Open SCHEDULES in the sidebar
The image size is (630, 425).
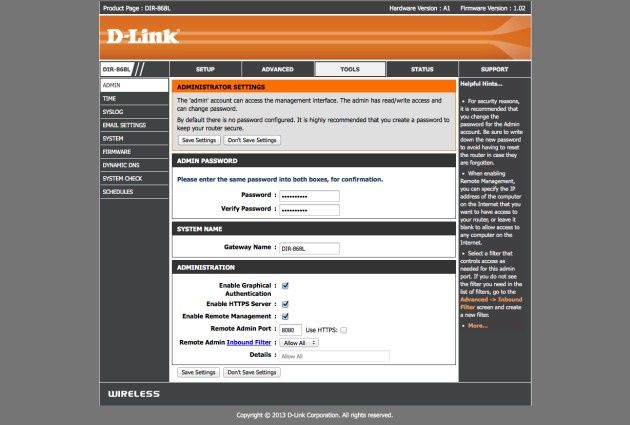[x=134, y=191]
